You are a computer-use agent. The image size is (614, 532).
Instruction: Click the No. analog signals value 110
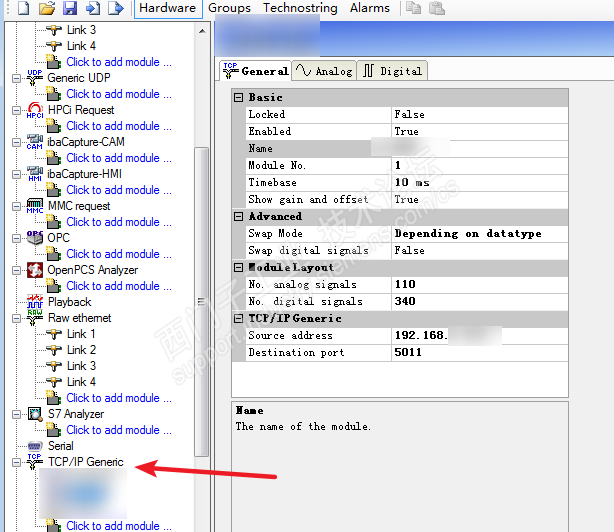coord(480,285)
